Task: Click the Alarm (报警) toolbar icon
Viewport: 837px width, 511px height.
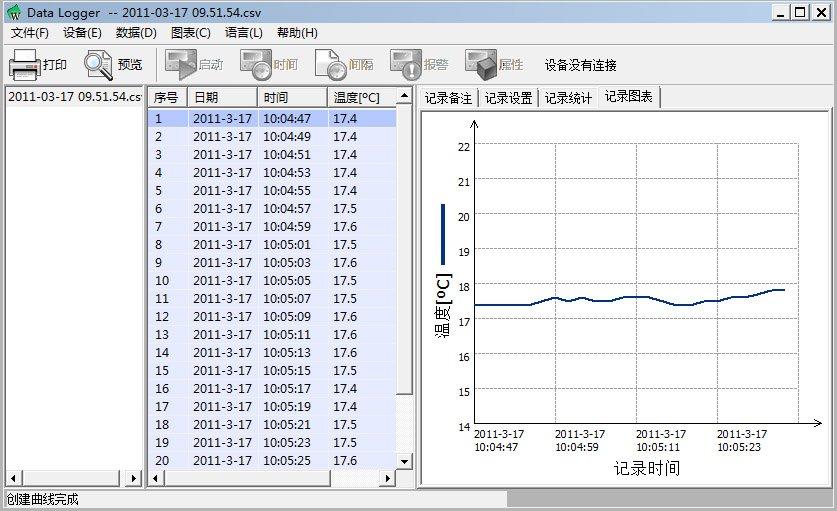Action: pyautogui.click(x=406, y=65)
